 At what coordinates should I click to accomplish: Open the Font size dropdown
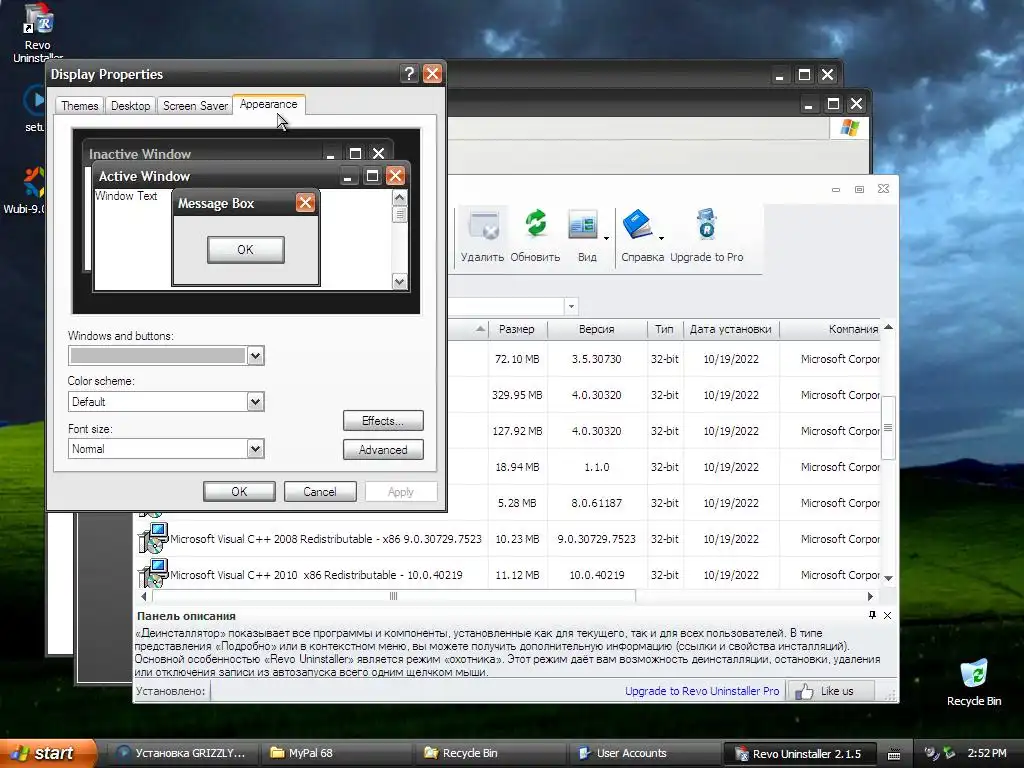[x=255, y=449]
